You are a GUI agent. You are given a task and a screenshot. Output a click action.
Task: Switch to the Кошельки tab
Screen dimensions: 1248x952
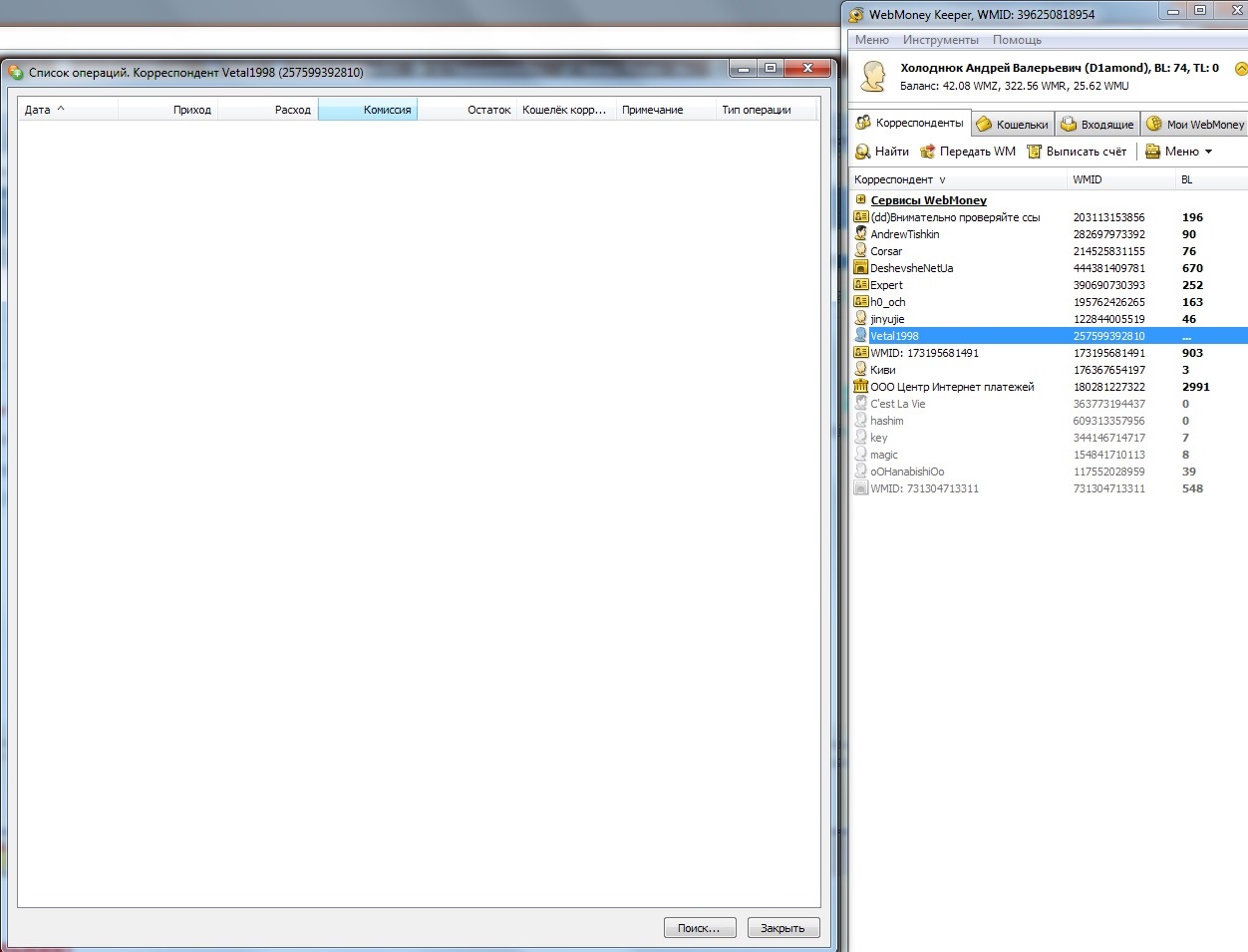[x=1013, y=125]
